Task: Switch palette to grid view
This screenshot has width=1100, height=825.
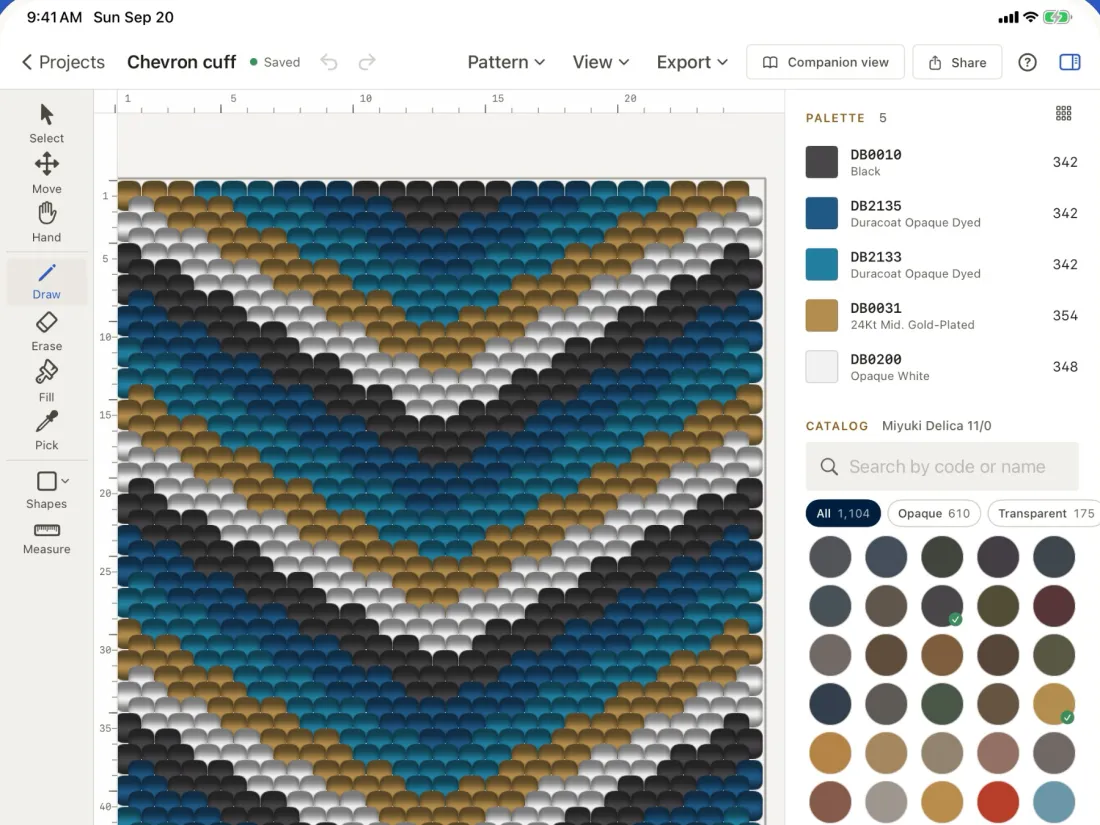Action: [x=1064, y=113]
